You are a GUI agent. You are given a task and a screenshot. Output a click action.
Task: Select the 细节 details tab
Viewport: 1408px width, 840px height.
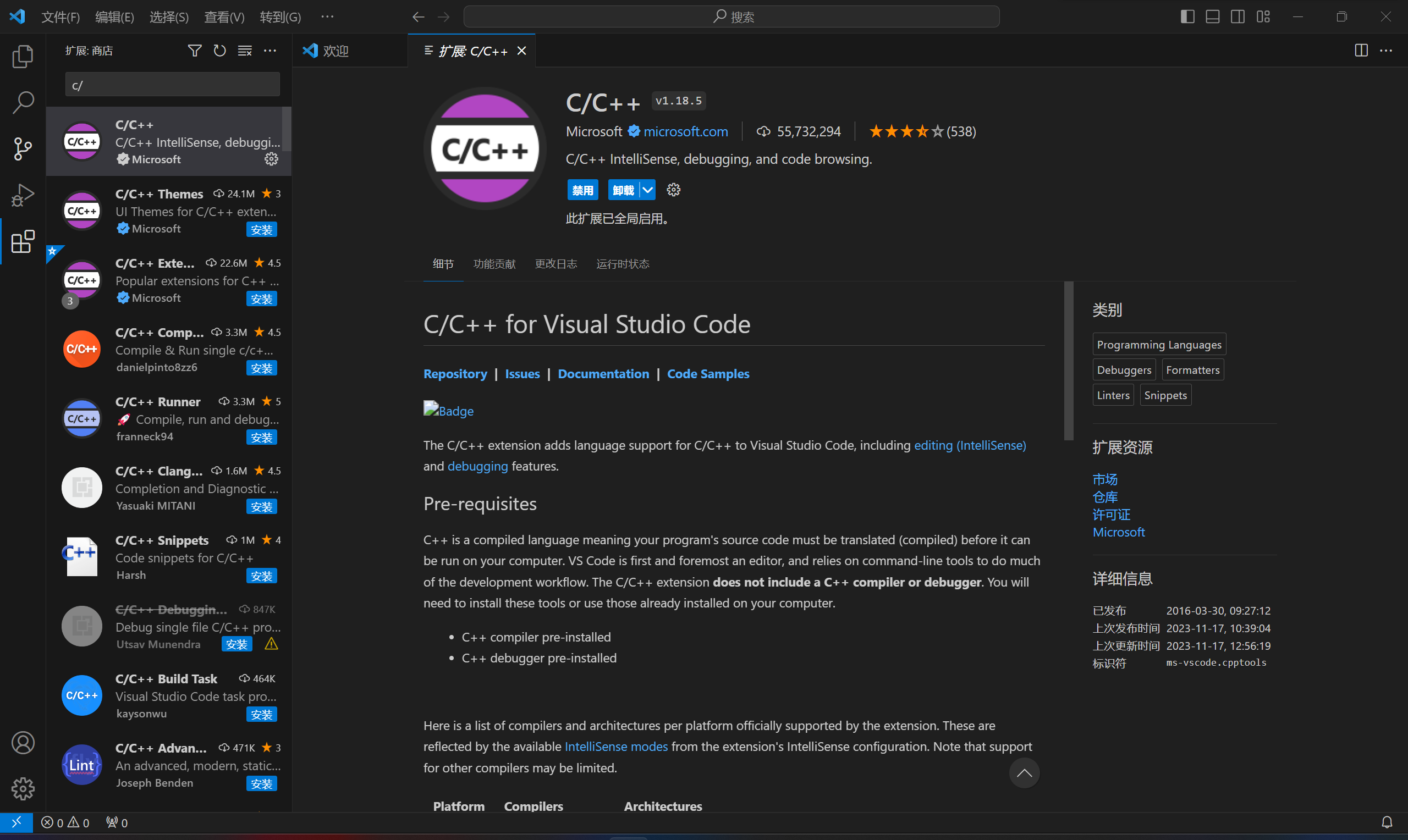tap(443, 264)
